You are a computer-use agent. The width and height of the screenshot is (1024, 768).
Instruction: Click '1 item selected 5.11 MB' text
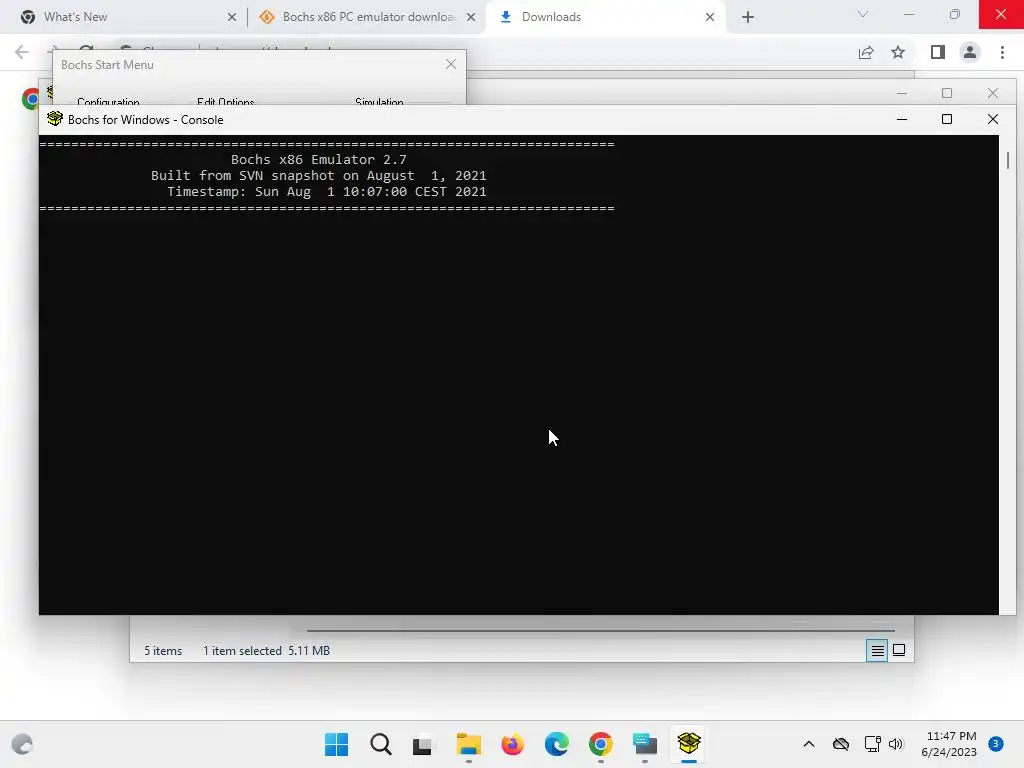coord(266,651)
